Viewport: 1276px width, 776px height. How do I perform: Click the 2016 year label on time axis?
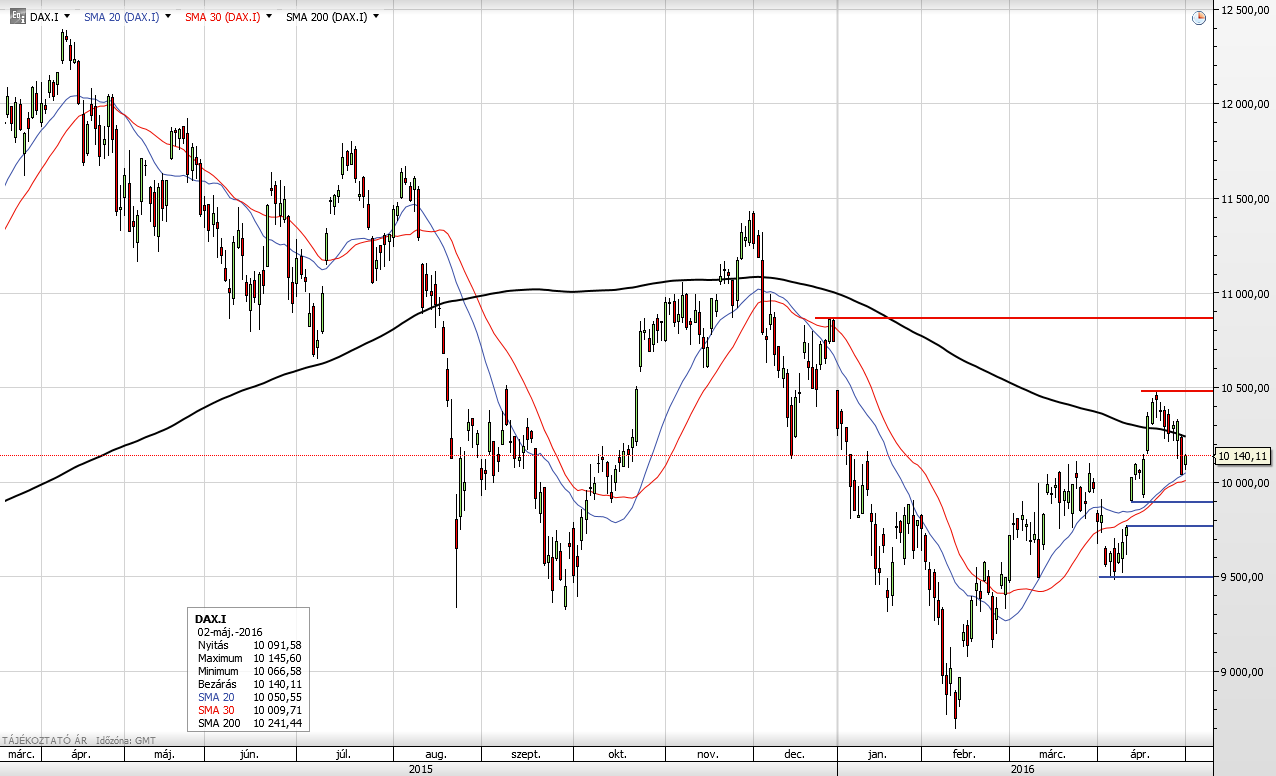(1022, 769)
